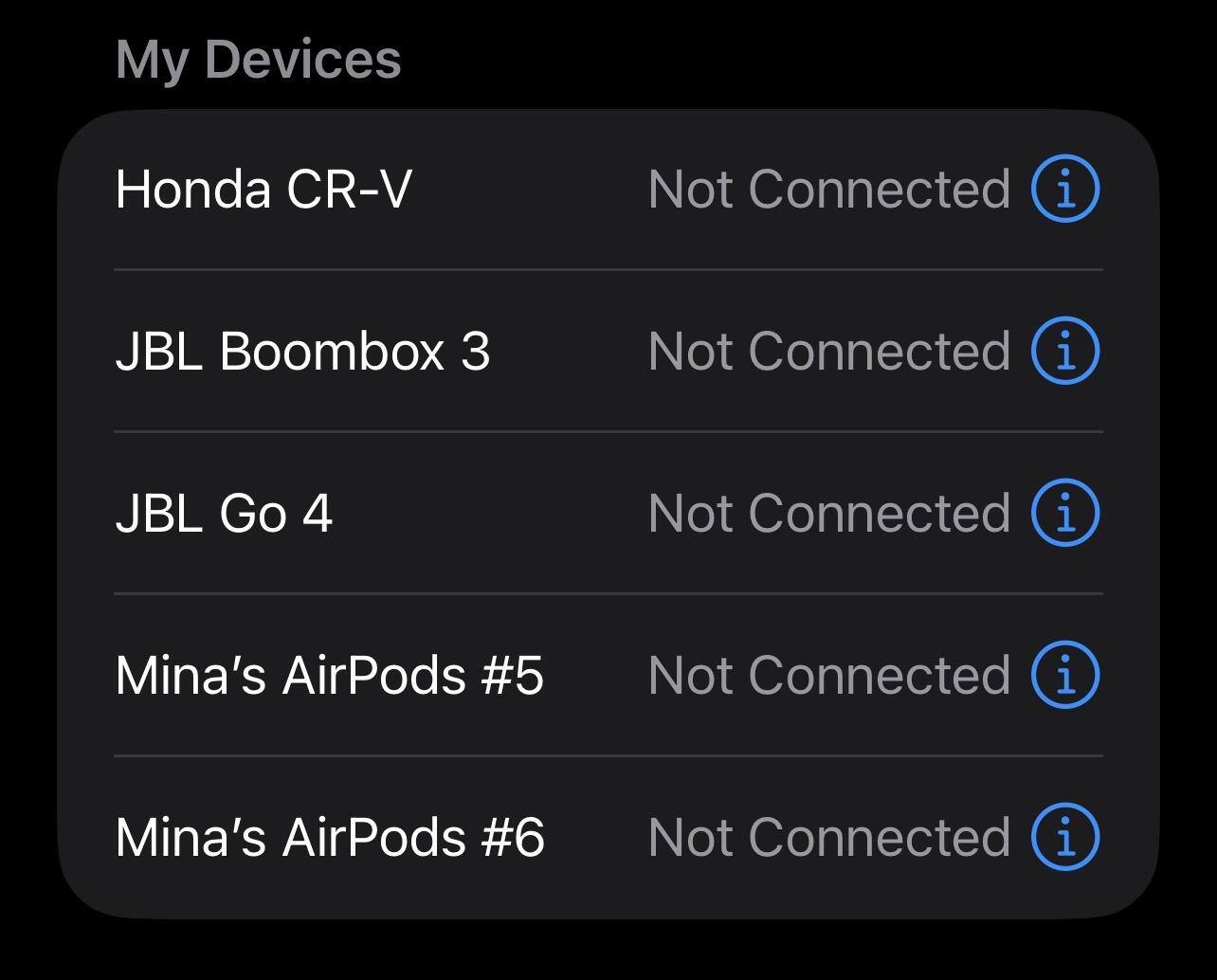Click blank space right of JBL Go 4 name
Image resolution: width=1217 pixels, height=980 pixels.
pos(488,513)
